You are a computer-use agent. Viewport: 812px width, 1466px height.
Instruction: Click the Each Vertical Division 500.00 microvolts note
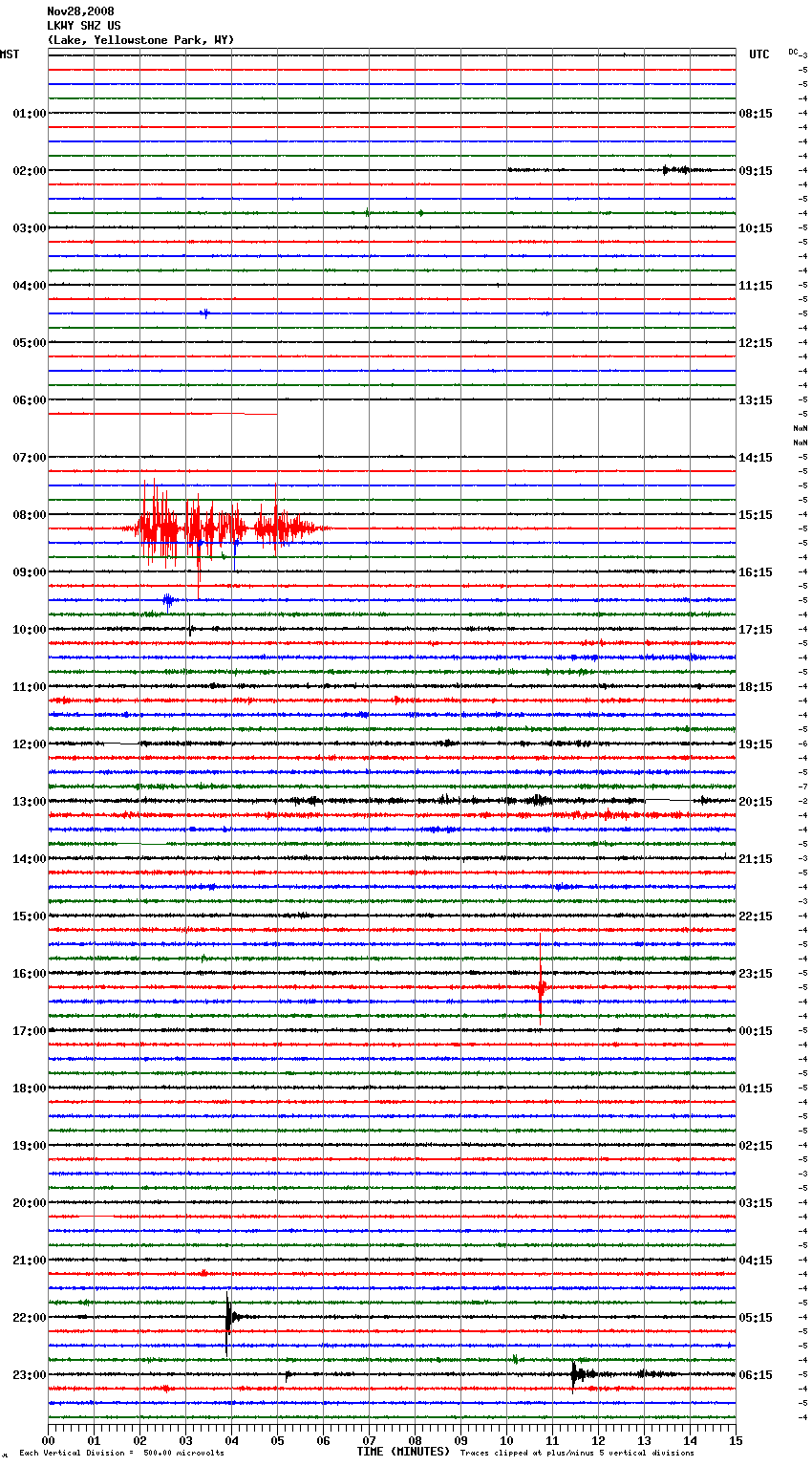pos(121,1454)
